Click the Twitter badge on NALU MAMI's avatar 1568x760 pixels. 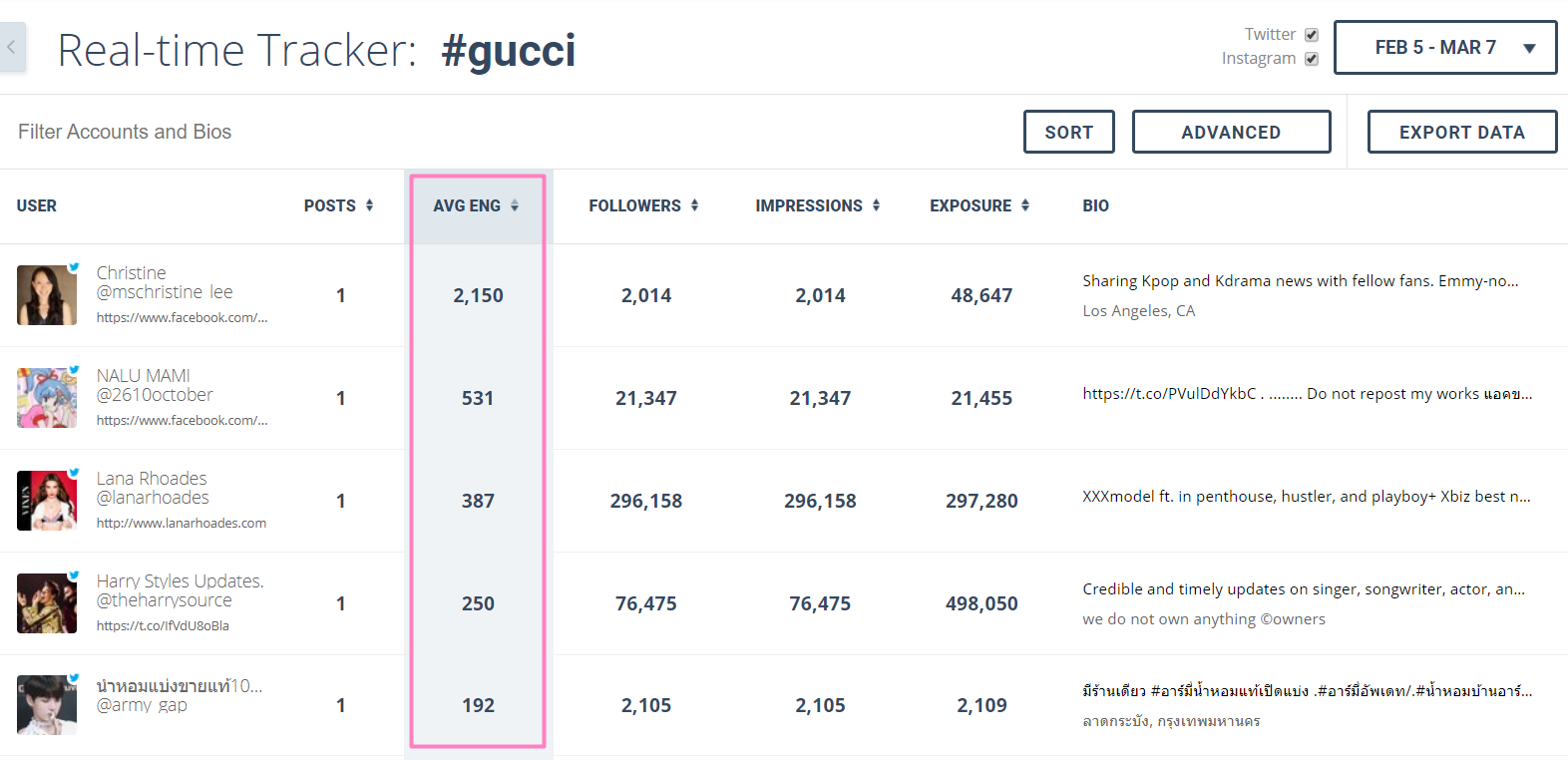(74, 370)
